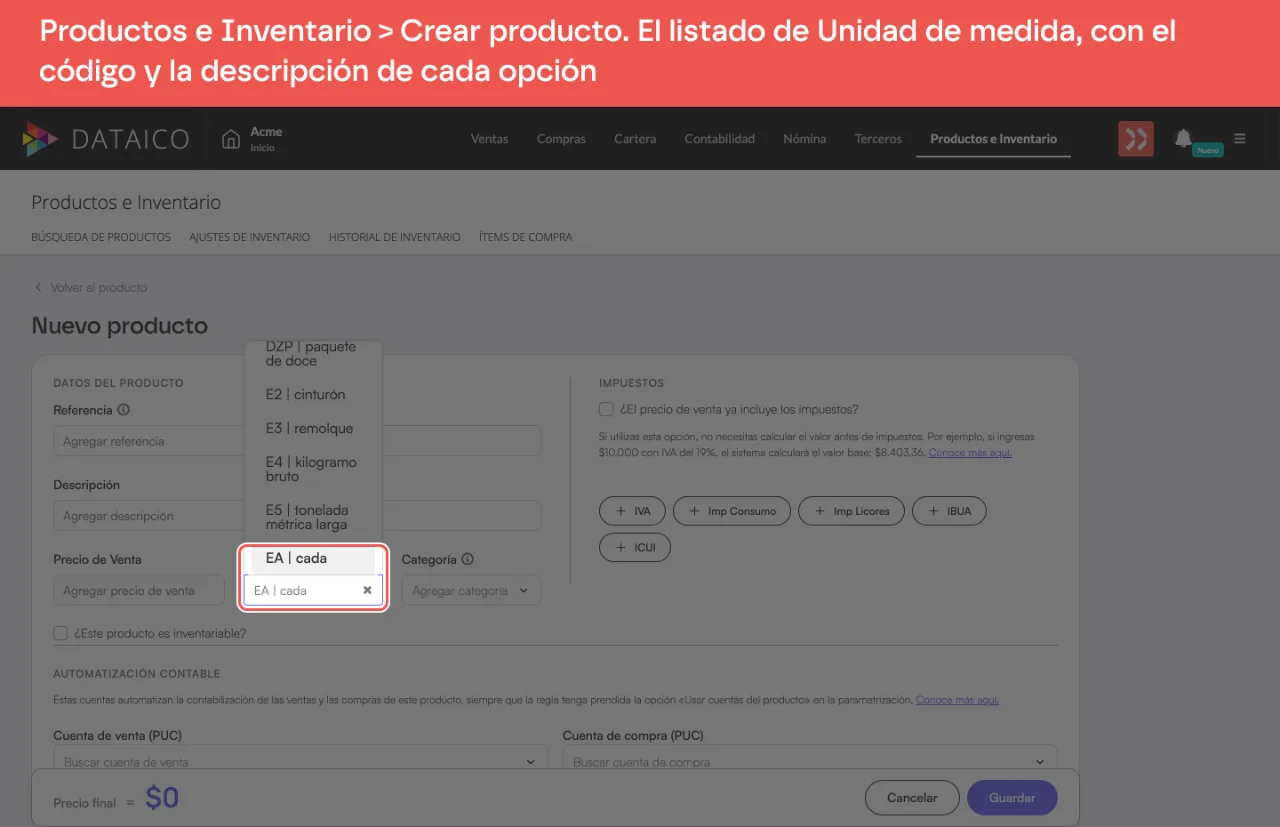The width and height of the screenshot is (1280, 827).
Task: Check 'precio de venta ya incluye los impuestos'
Action: (x=606, y=409)
